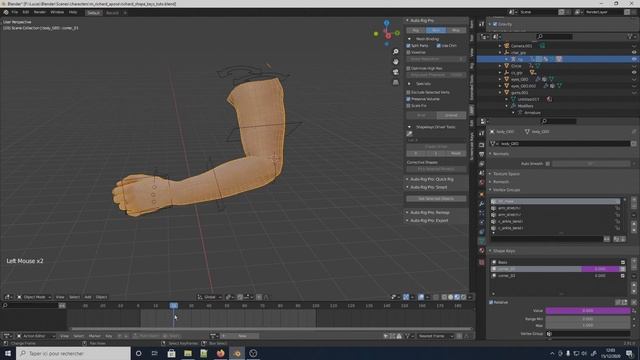Toggle Relative shape keys checkbox

click(491, 302)
